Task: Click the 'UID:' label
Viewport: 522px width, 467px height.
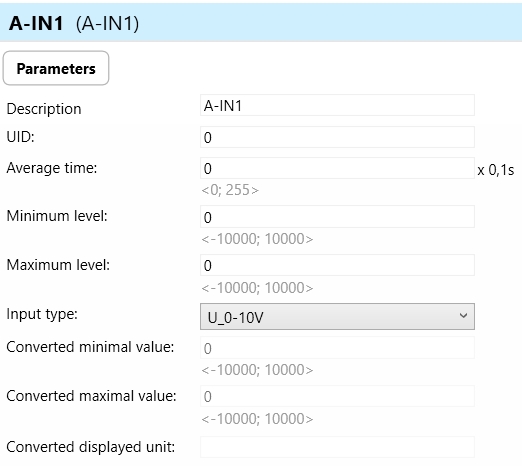Action: (x=21, y=137)
